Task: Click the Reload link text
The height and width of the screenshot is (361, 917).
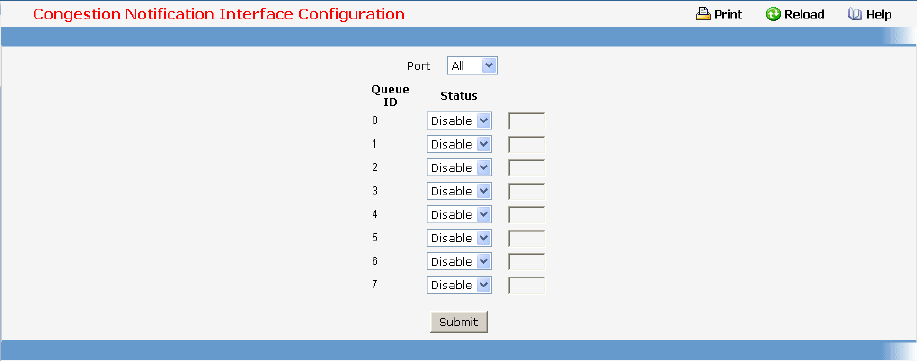Action: (x=804, y=15)
